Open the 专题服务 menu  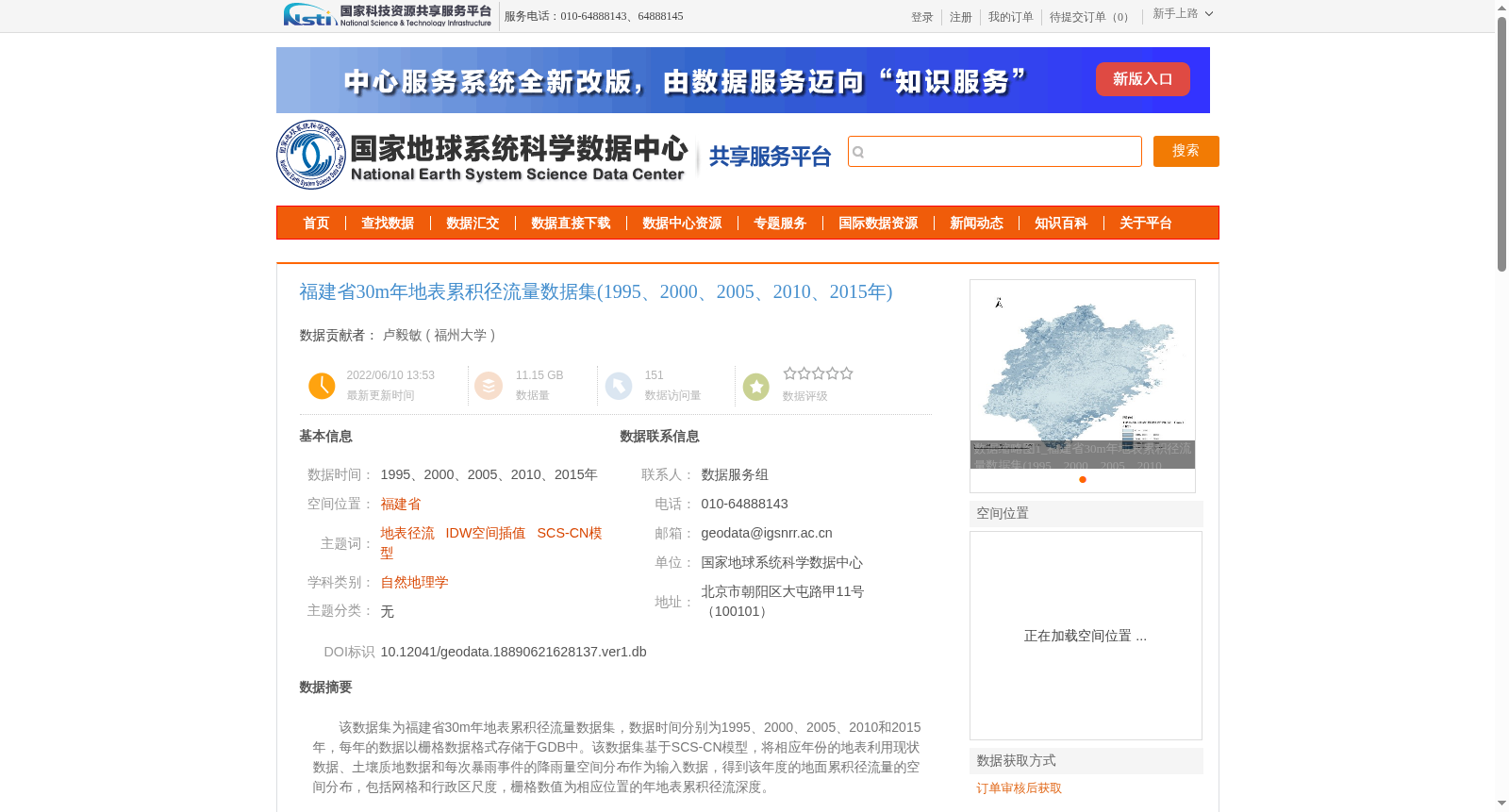pyautogui.click(x=780, y=223)
